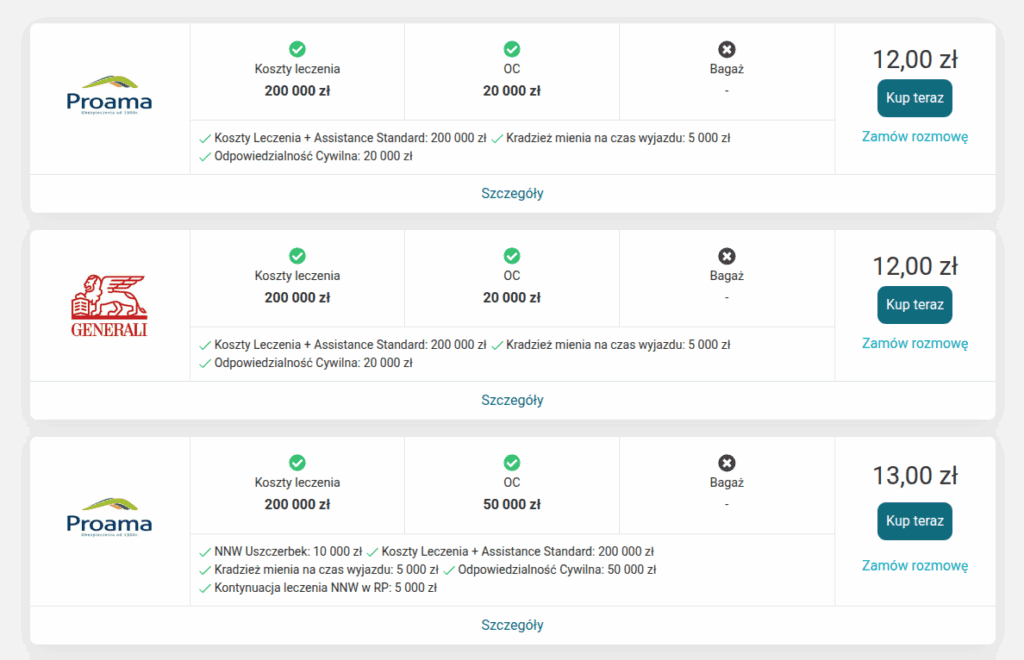Viewport: 1024px width, 660px height.
Task: Click green check above Koszty leczenia in the 13,00 zł offer
Action: [x=297, y=463]
